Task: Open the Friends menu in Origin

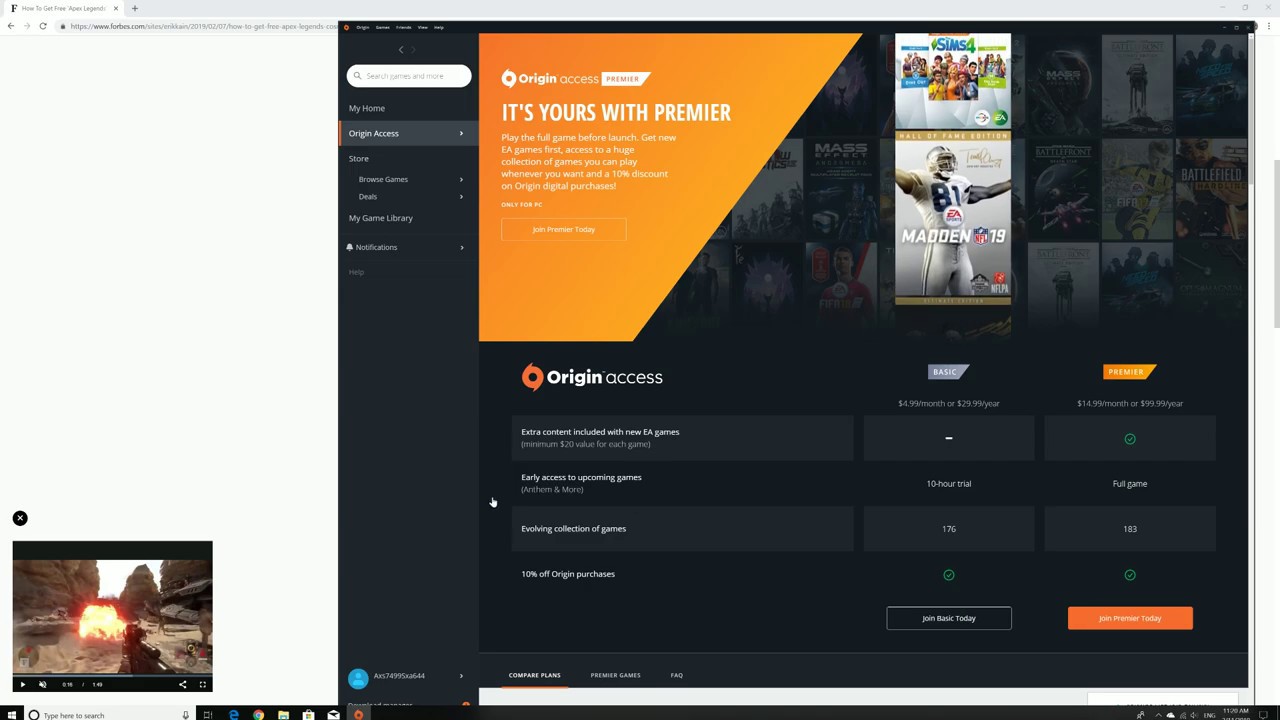Action: 404,27
